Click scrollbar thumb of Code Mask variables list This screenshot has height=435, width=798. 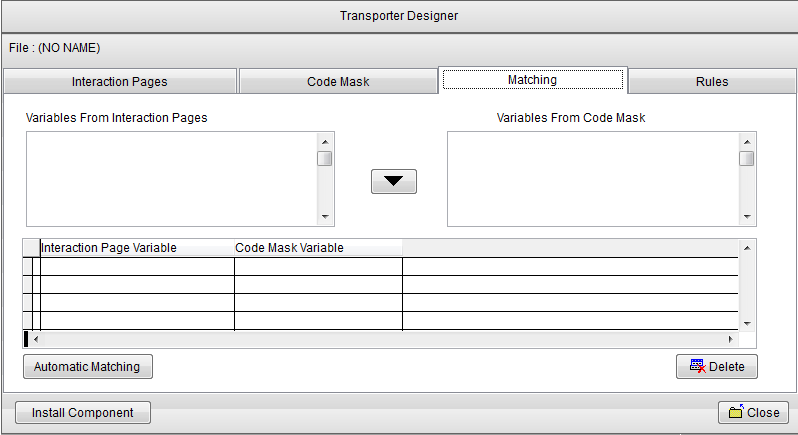click(x=747, y=159)
